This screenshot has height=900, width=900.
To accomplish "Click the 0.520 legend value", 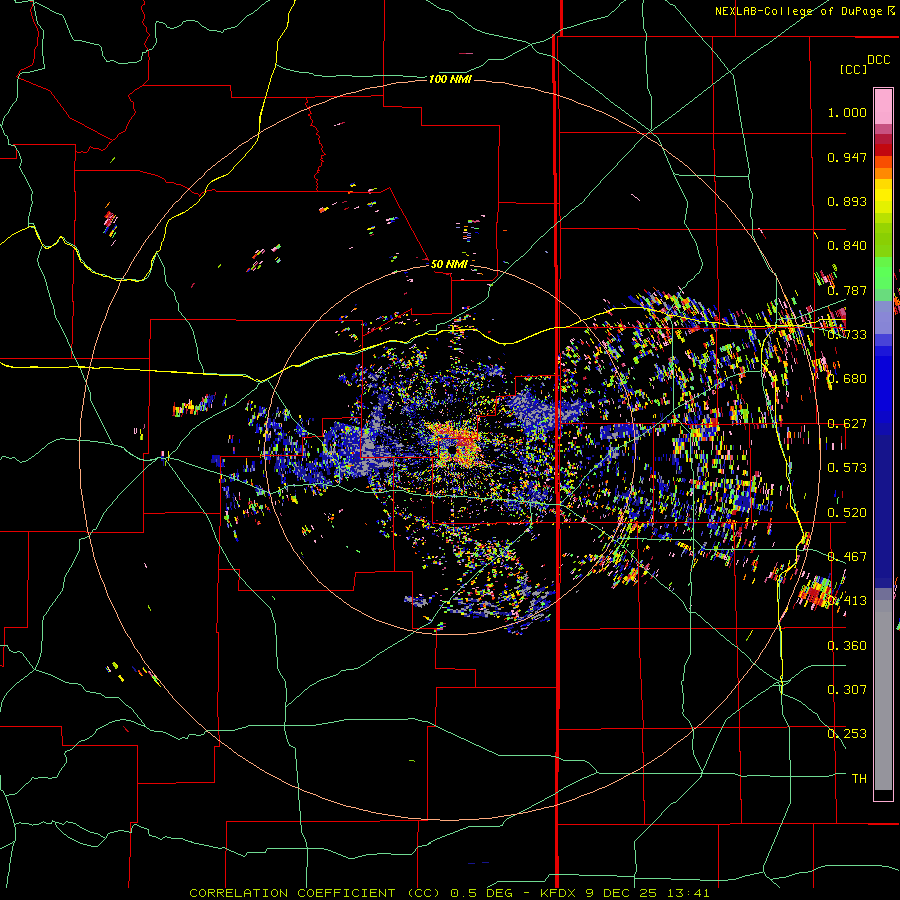I will [x=847, y=513].
